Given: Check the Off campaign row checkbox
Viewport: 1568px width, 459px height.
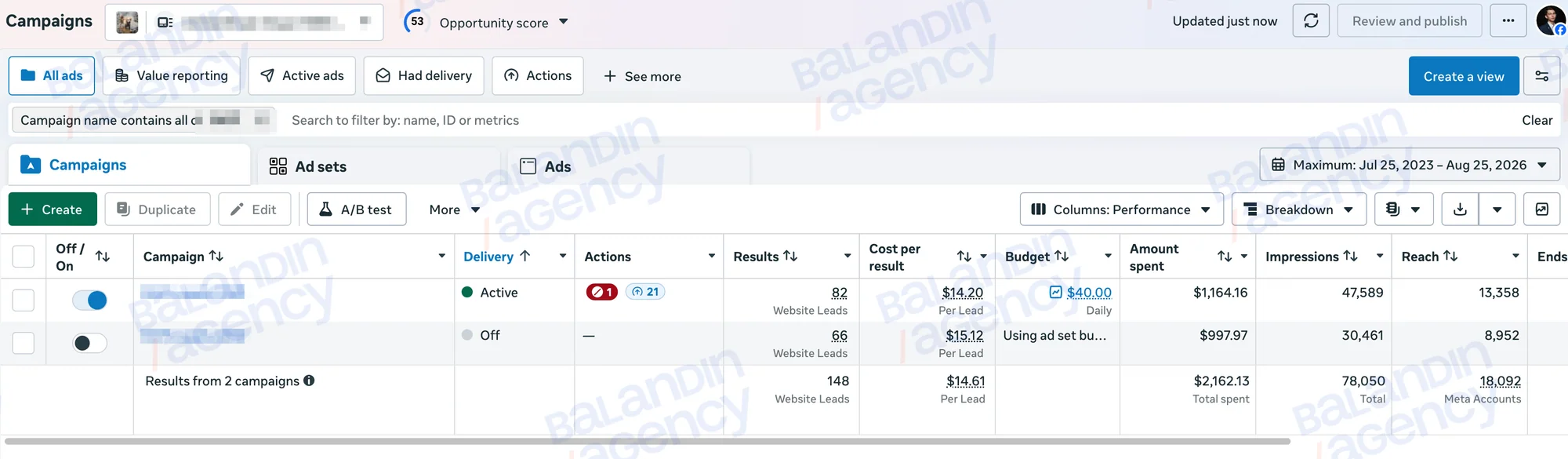Looking at the screenshot, I should [24, 343].
